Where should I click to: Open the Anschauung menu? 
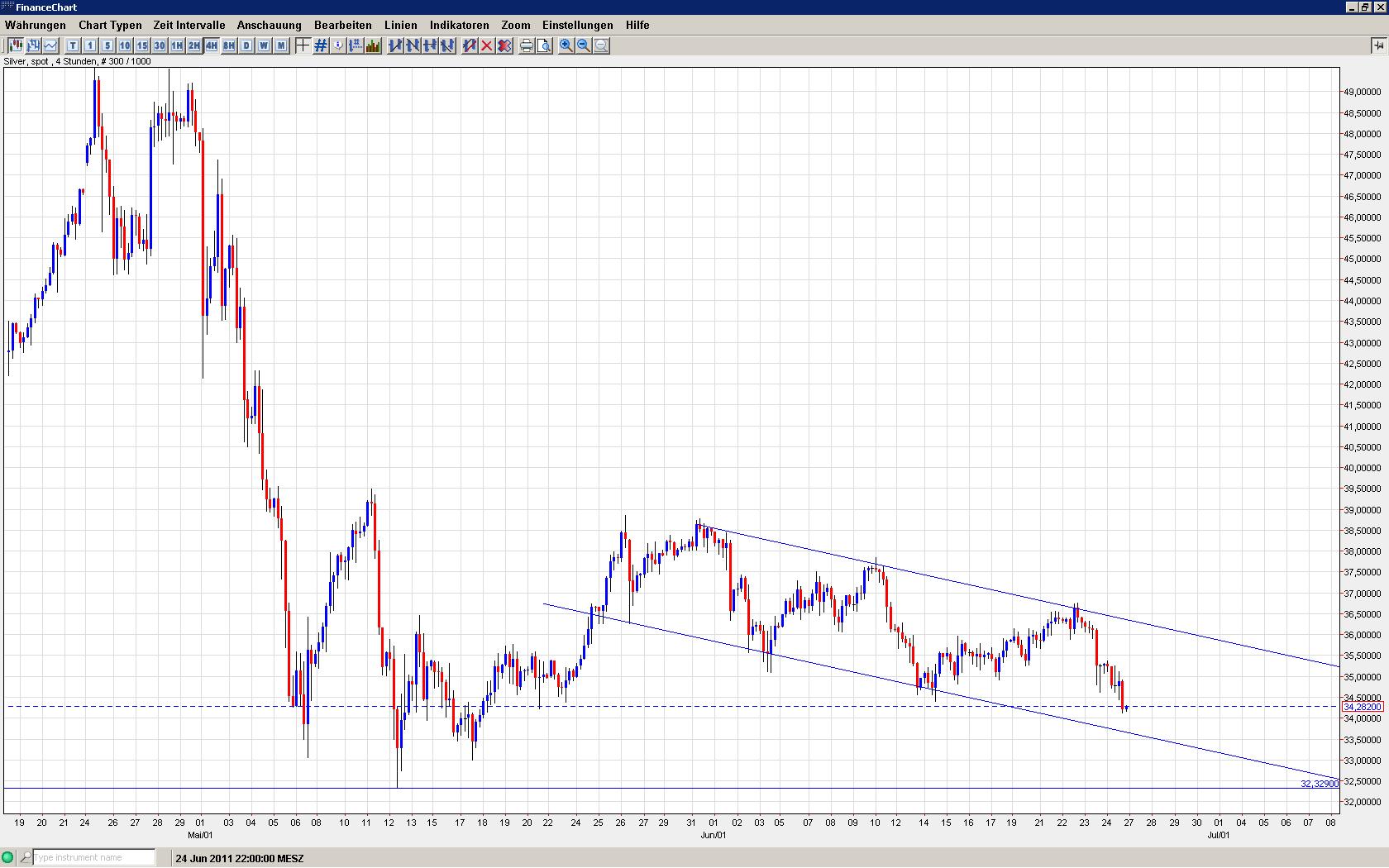pos(270,25)
